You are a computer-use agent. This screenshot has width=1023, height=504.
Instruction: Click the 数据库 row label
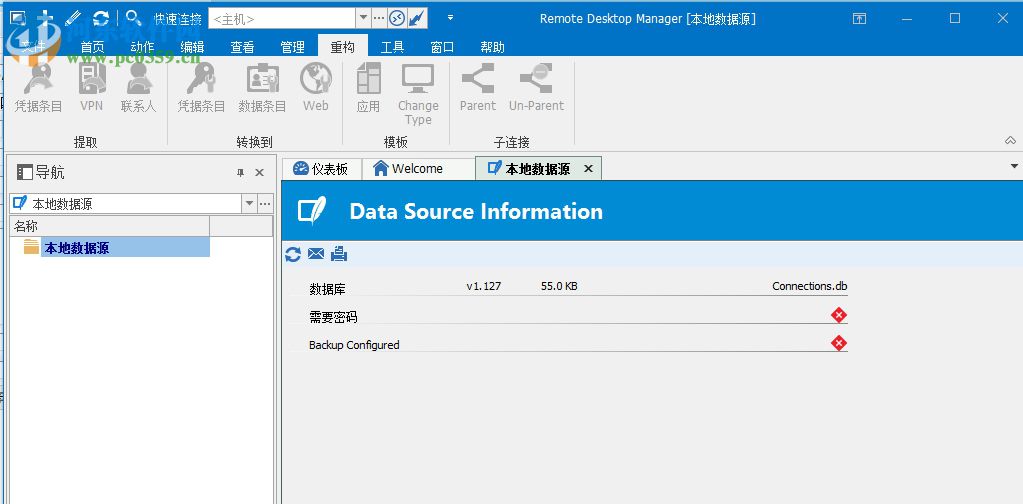coord(328,289)
